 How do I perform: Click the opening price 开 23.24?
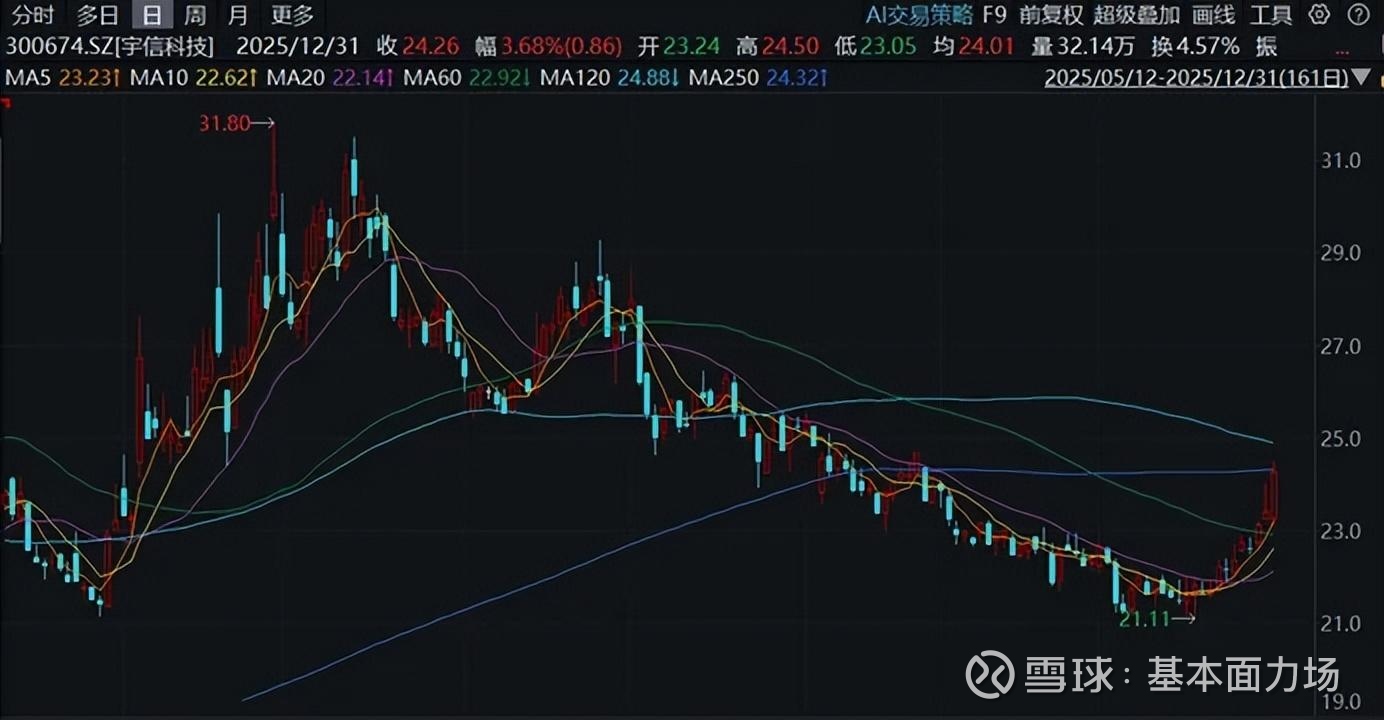tap(678, 46)
